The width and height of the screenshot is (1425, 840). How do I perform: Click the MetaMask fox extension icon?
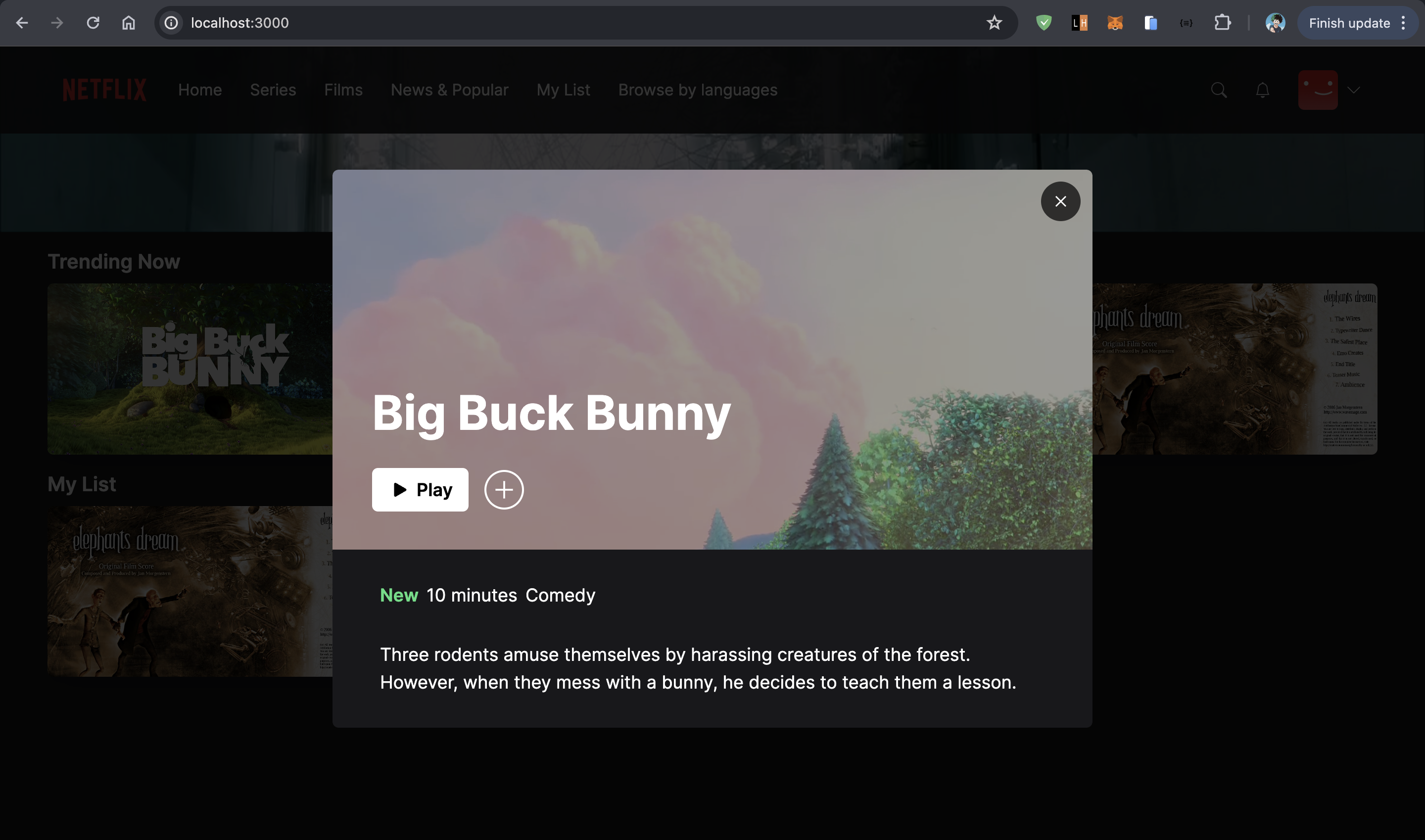click(1115, 23)
